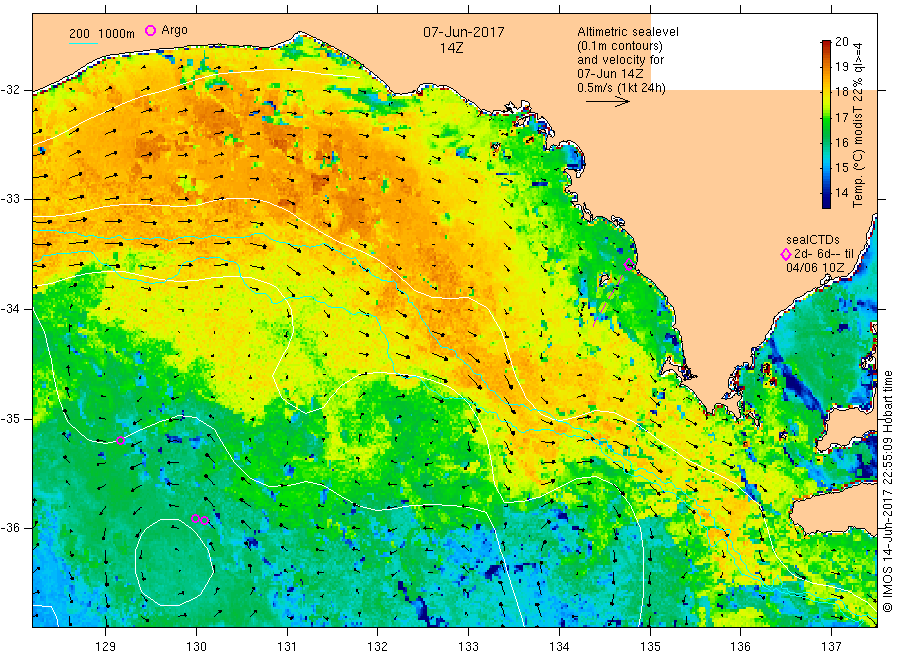Click the '200 1000m' depth legend text
This screenshot has width=900, height=660.
tap(102, 33)
